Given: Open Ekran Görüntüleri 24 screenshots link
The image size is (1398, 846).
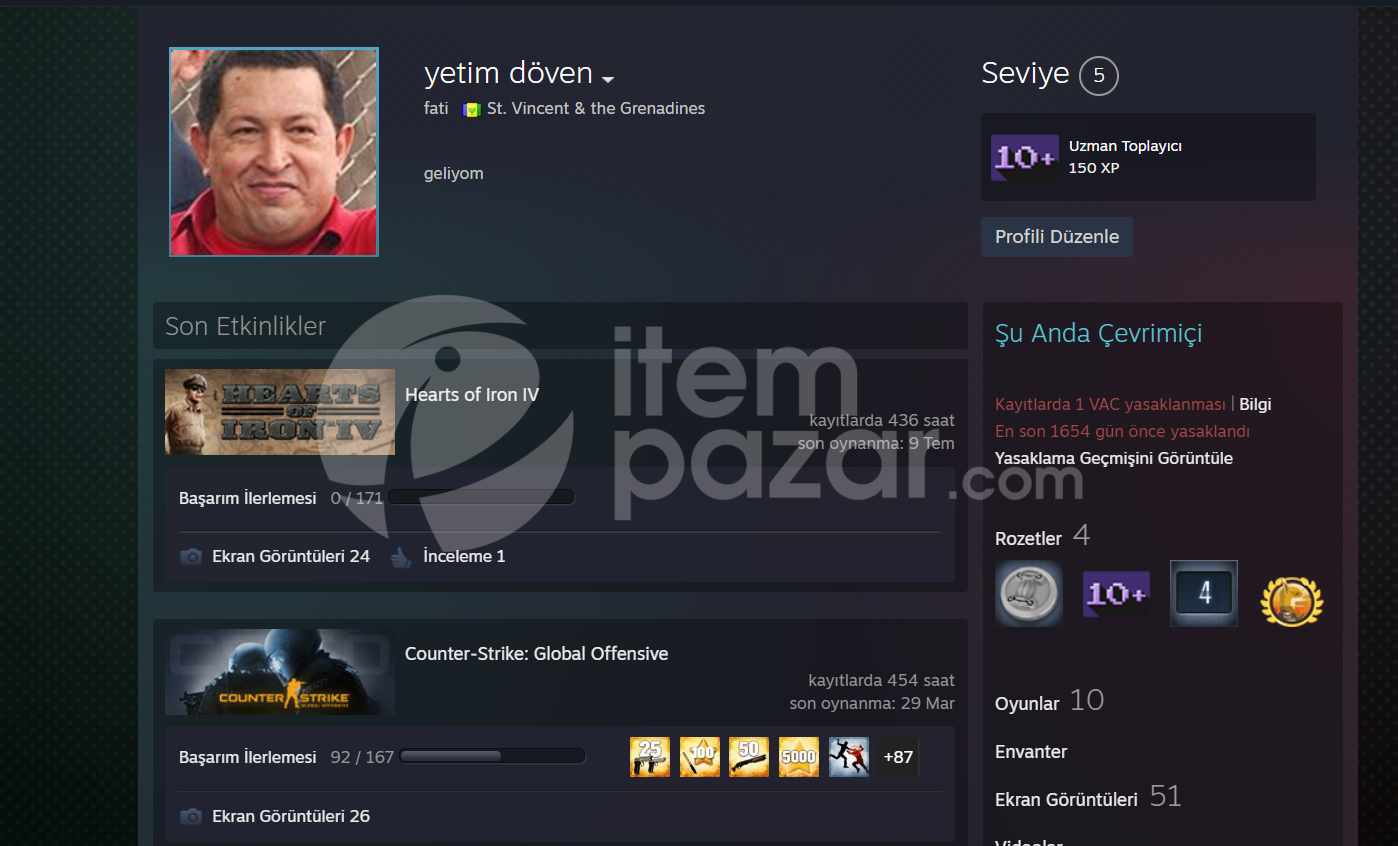Looking at the screenshot, I should 291,556.
